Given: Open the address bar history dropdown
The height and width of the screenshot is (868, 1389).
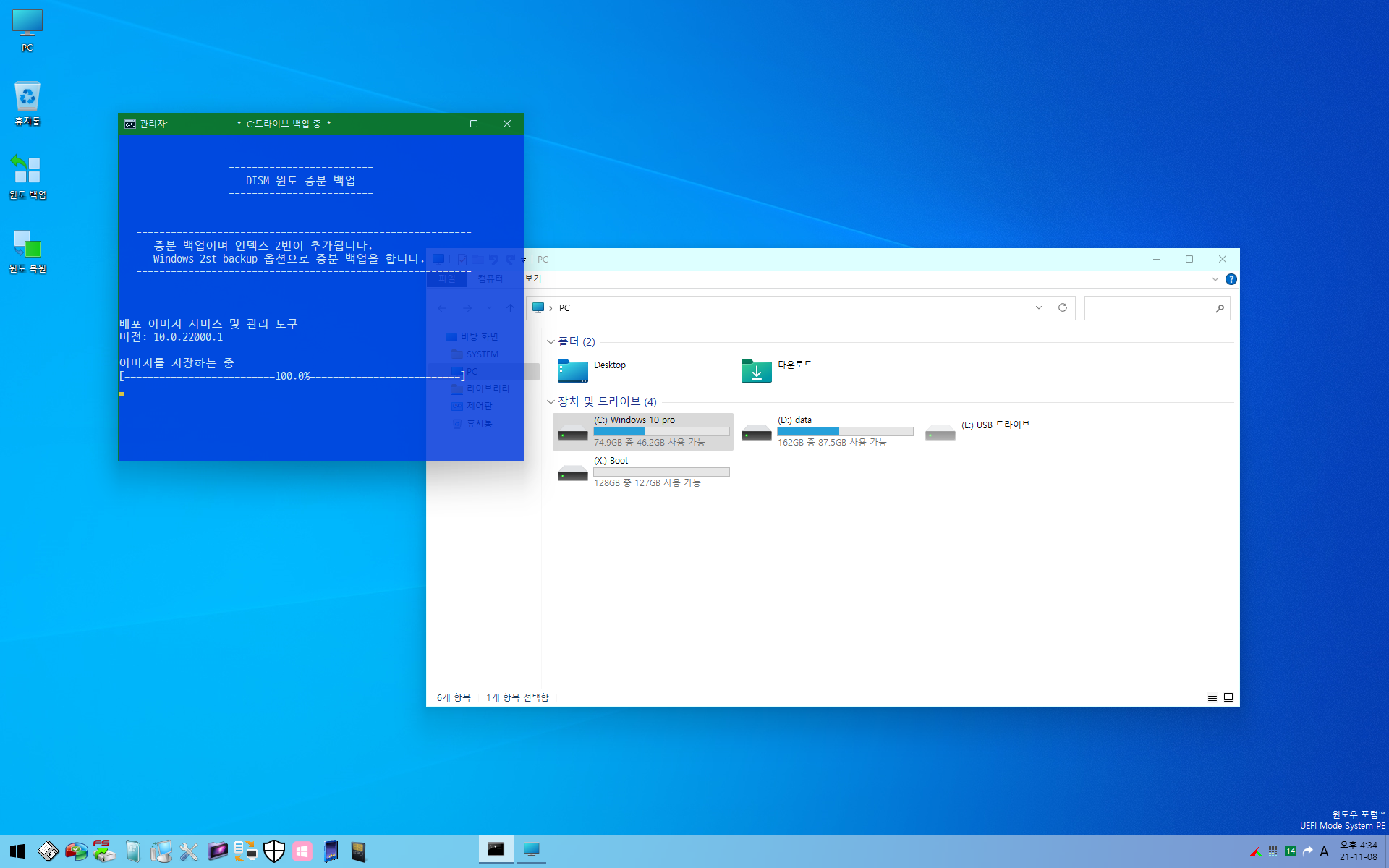Looking at the screenshot, I should [1039, 307].
